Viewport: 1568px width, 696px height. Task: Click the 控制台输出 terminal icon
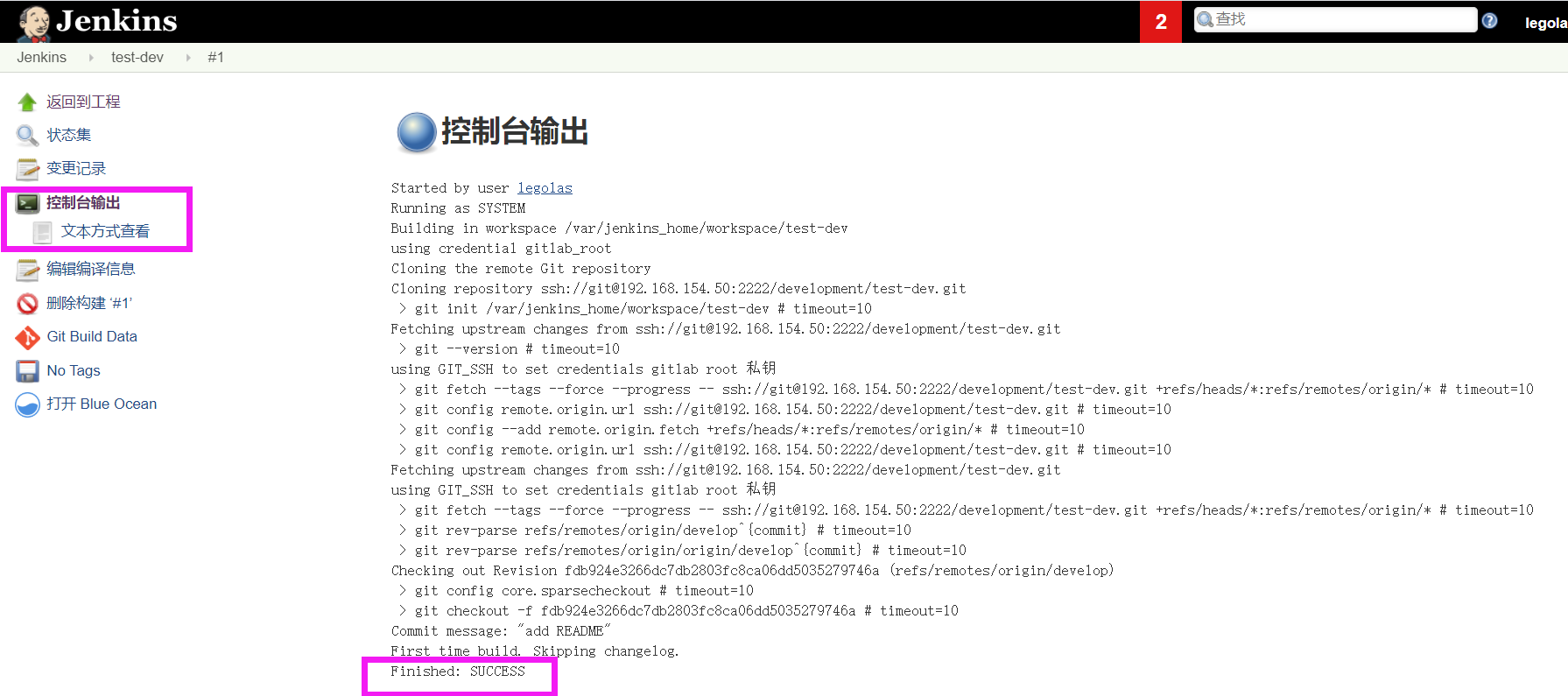[27, 203]
